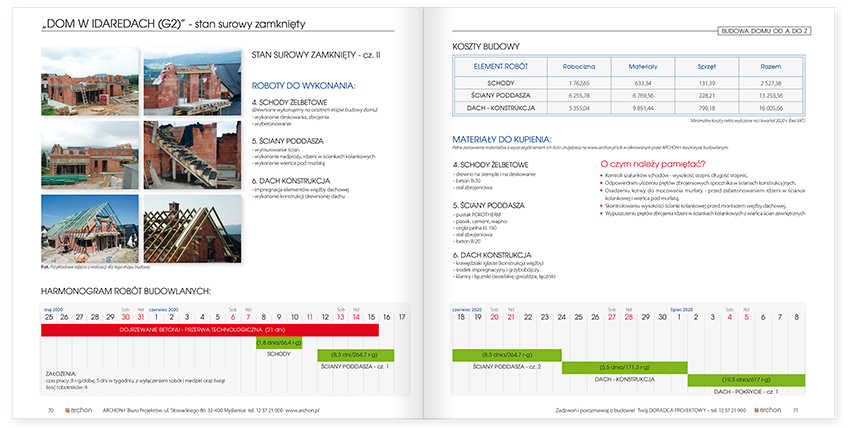Click the cell with value 6 769,56
848x428 pixels.
(643, 95)
